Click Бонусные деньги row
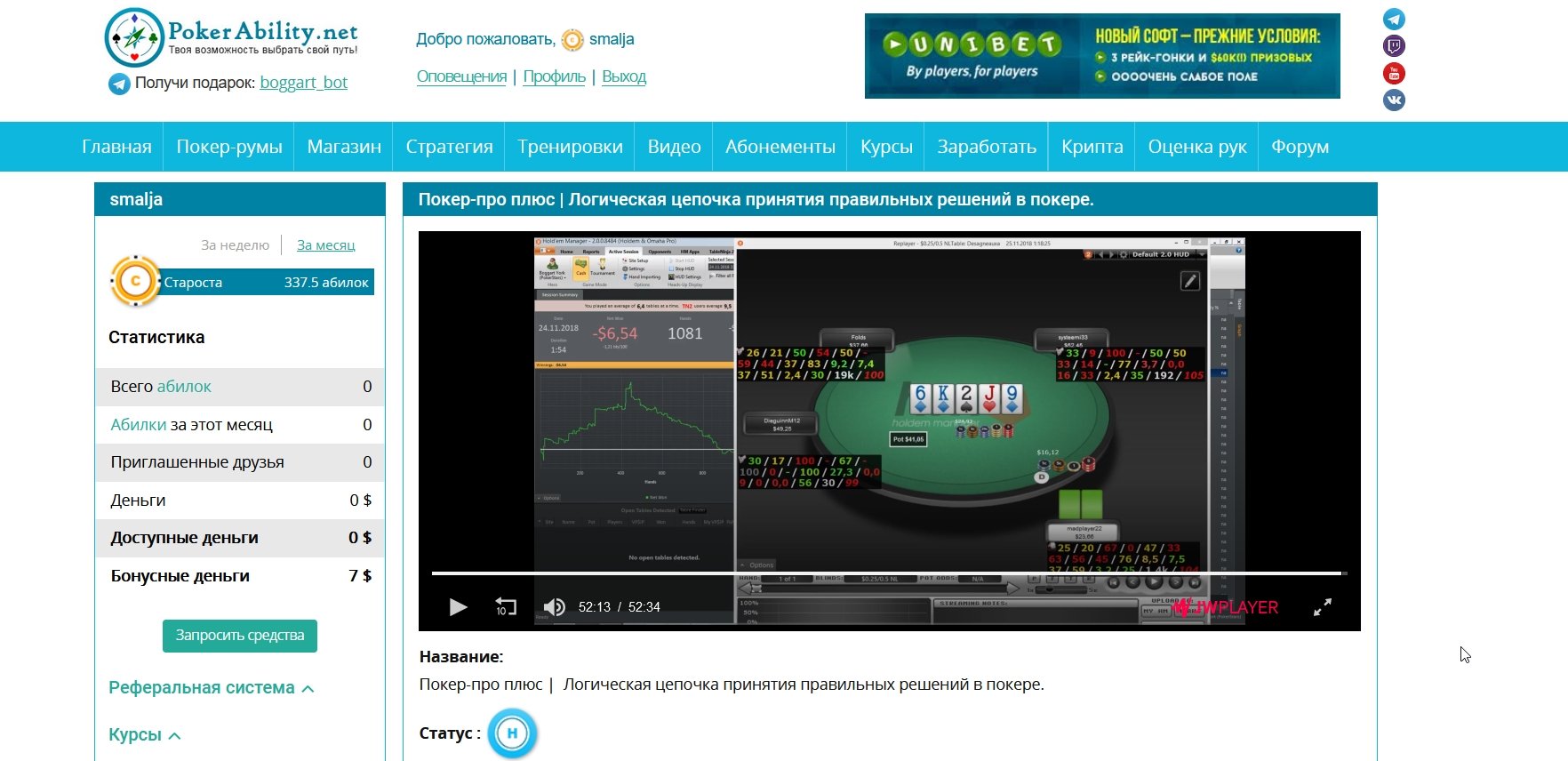 (x=240, y=576)
